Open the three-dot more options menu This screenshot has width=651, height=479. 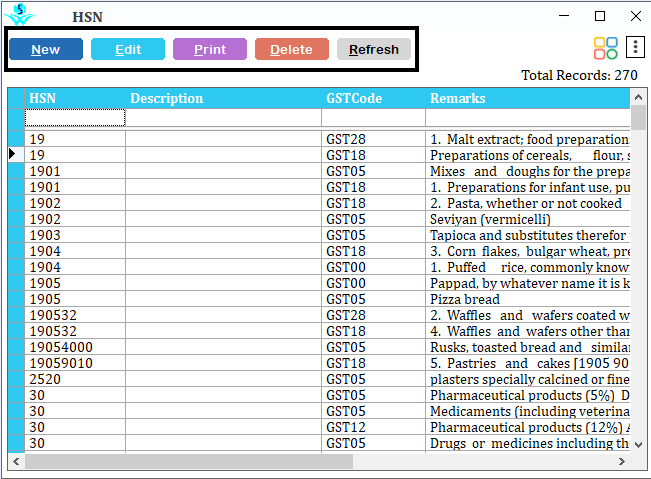(635, 48)
